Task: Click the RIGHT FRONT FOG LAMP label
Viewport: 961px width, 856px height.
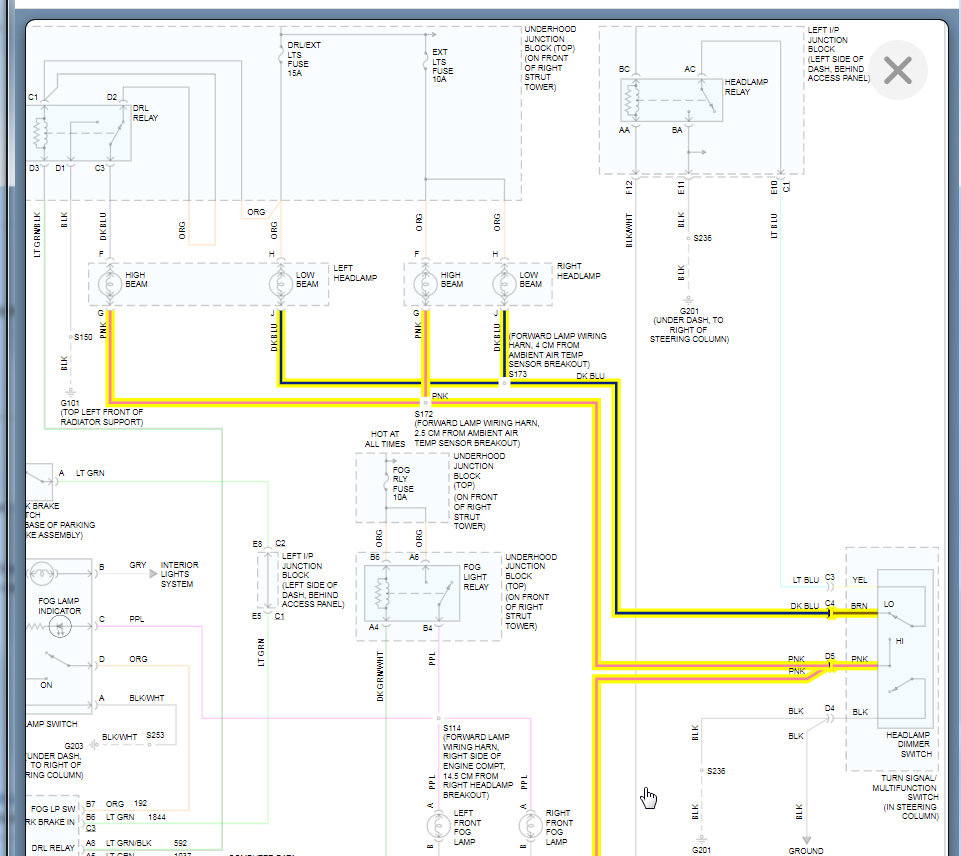Action: click(x=559, y=827)
